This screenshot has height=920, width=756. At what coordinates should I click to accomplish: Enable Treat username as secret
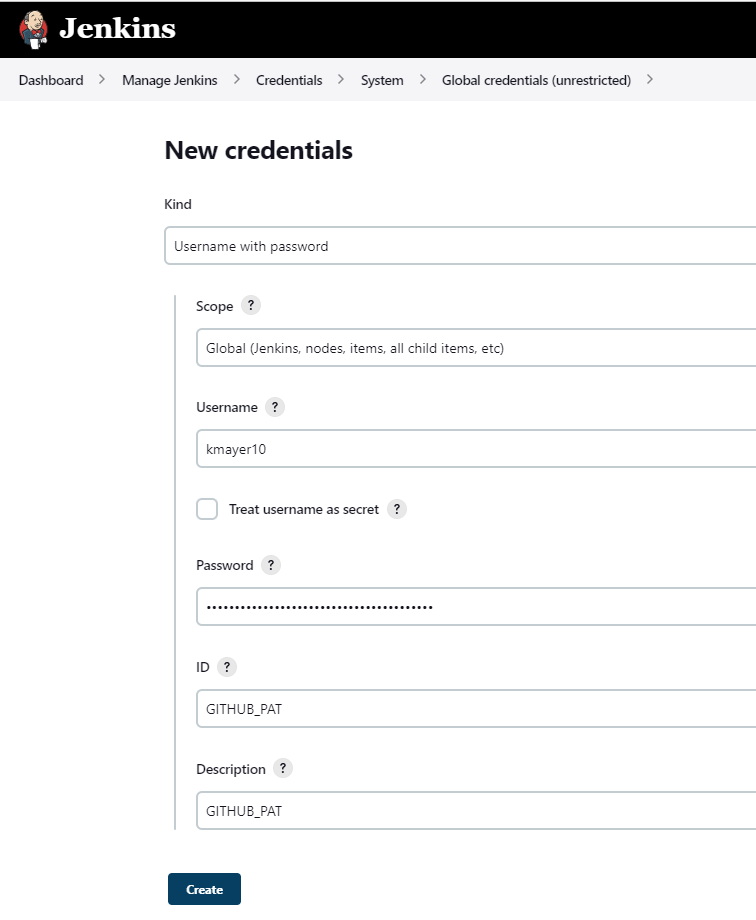point(207,509)
